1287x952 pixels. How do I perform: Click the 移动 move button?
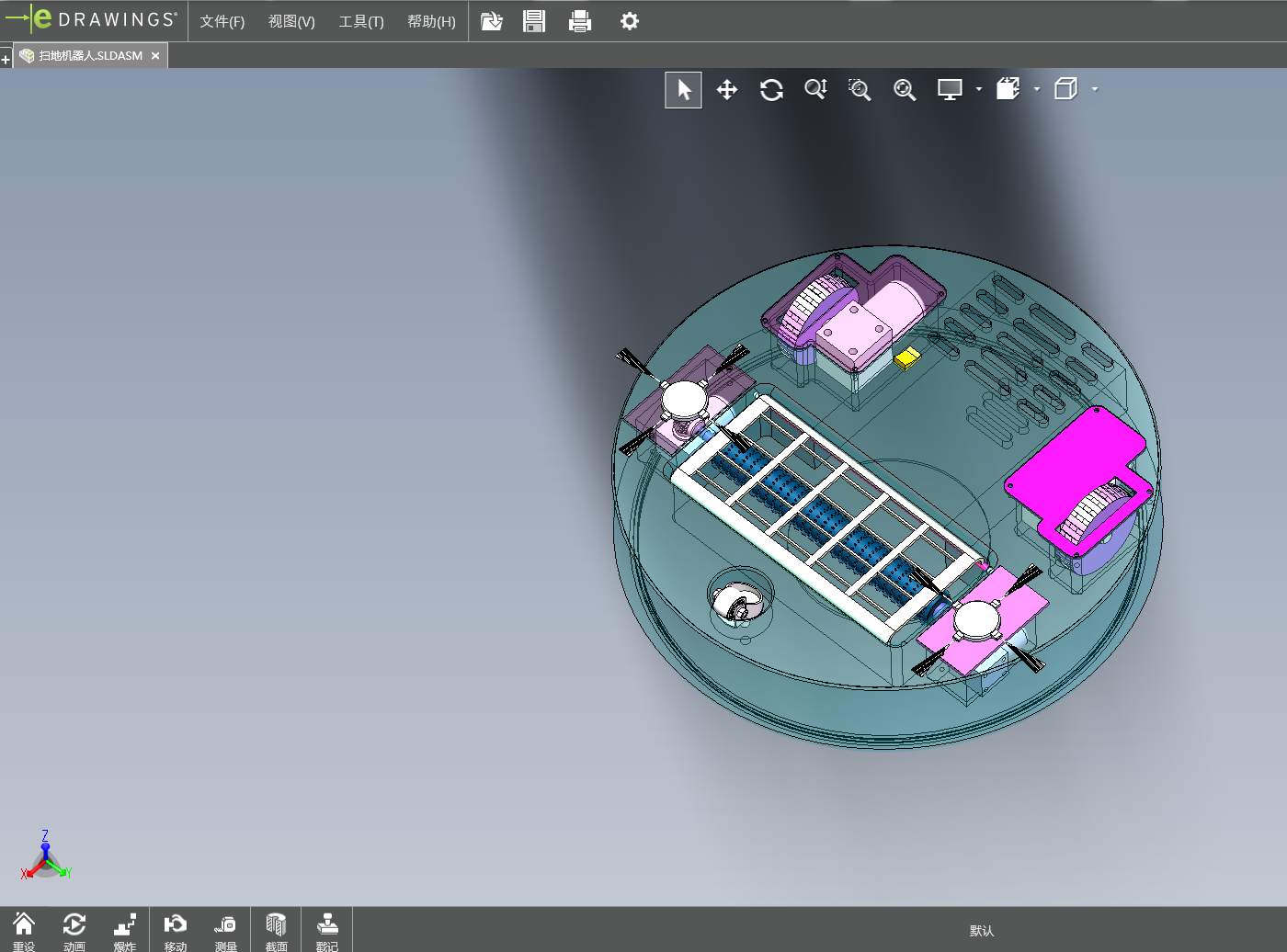[x=176, y=930]
